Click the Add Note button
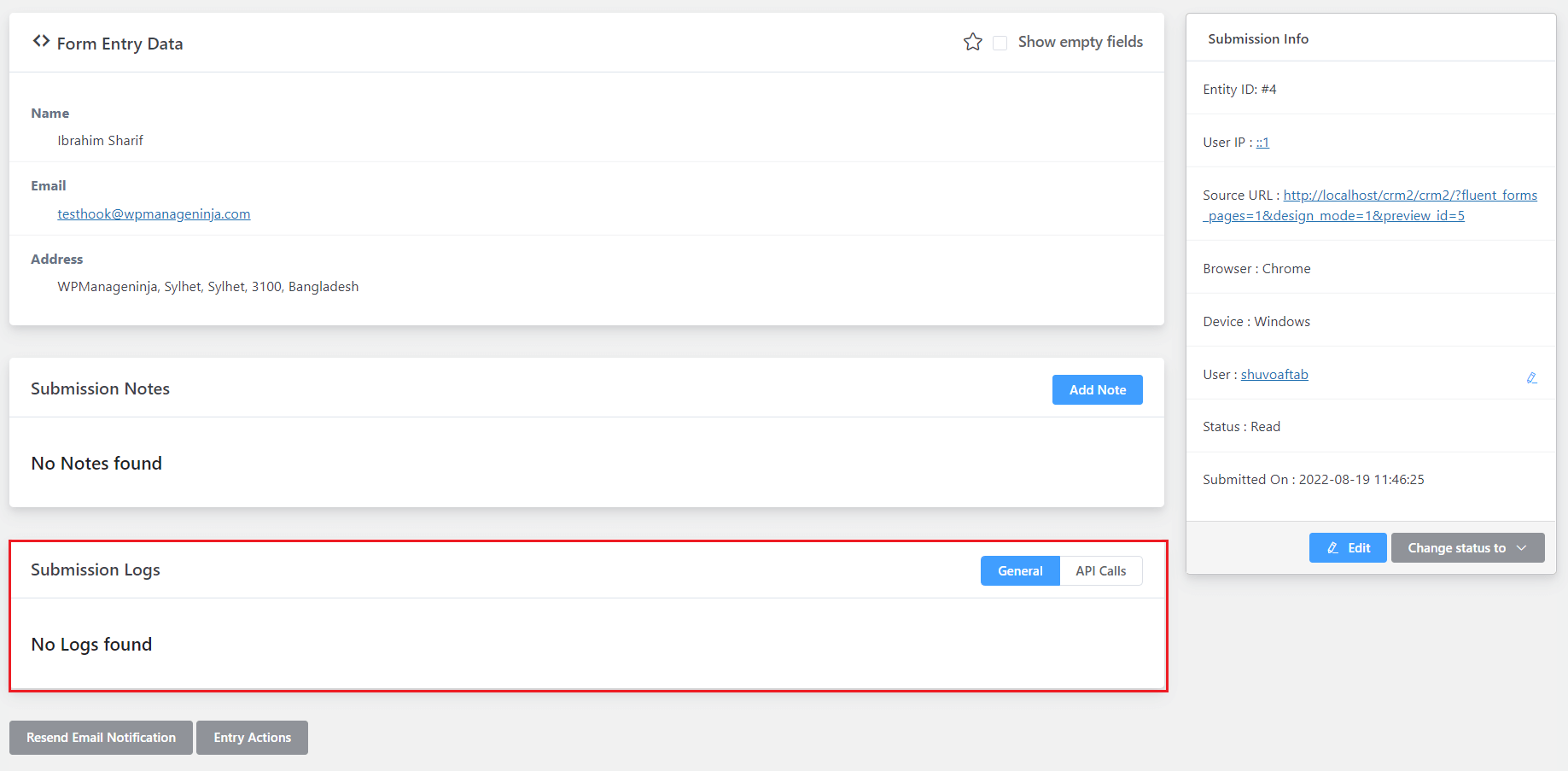1568x771 pixels. pyautogui.click(x=1097, y=389)
